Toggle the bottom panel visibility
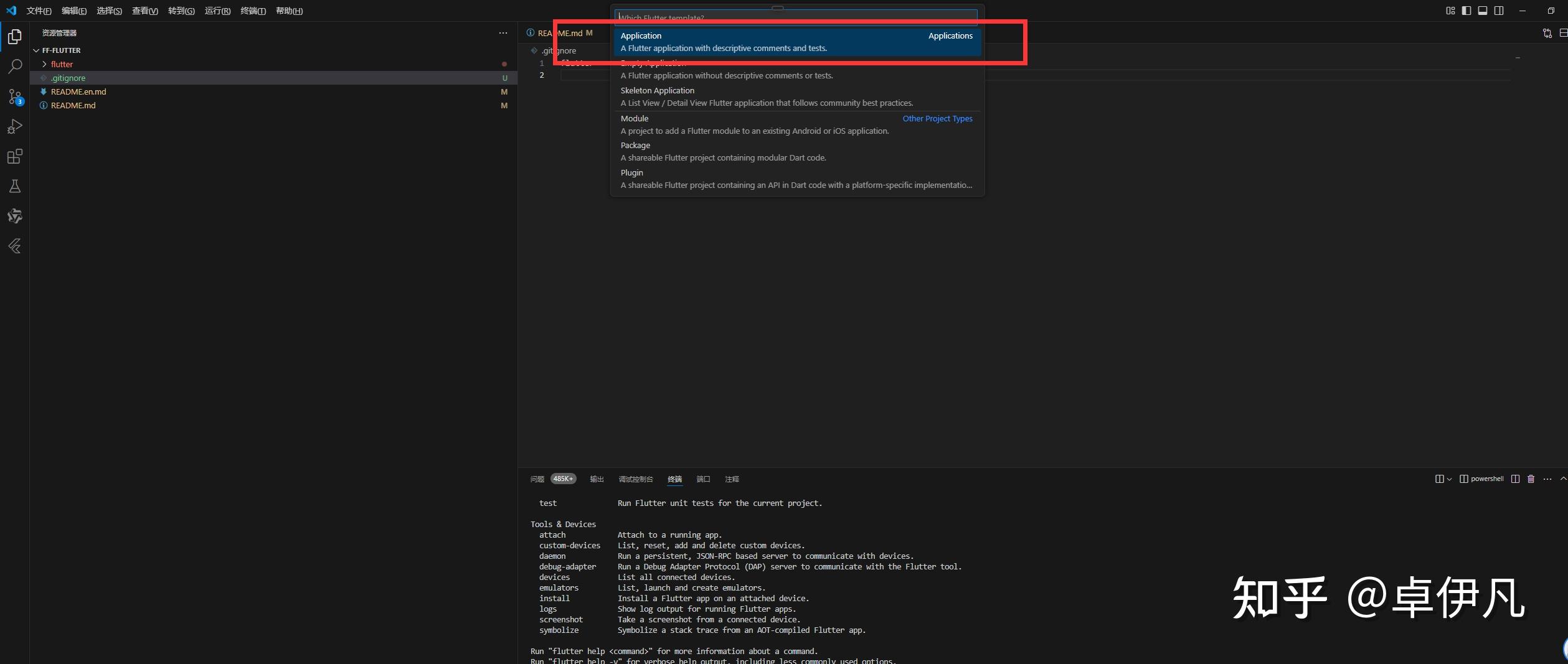This screenshot has height=664, width=1568. (1483, 11)
